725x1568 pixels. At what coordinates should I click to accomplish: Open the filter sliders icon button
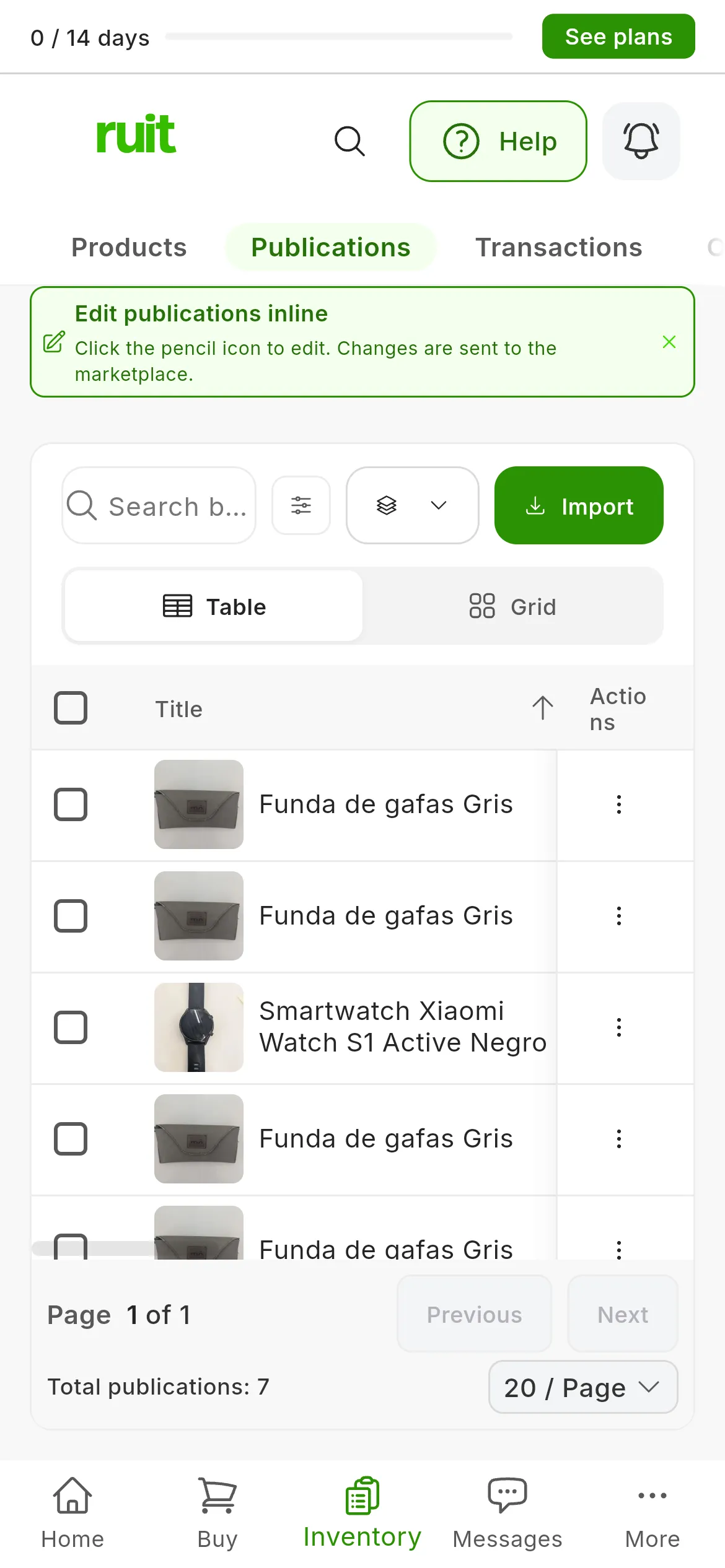point(301,505)
